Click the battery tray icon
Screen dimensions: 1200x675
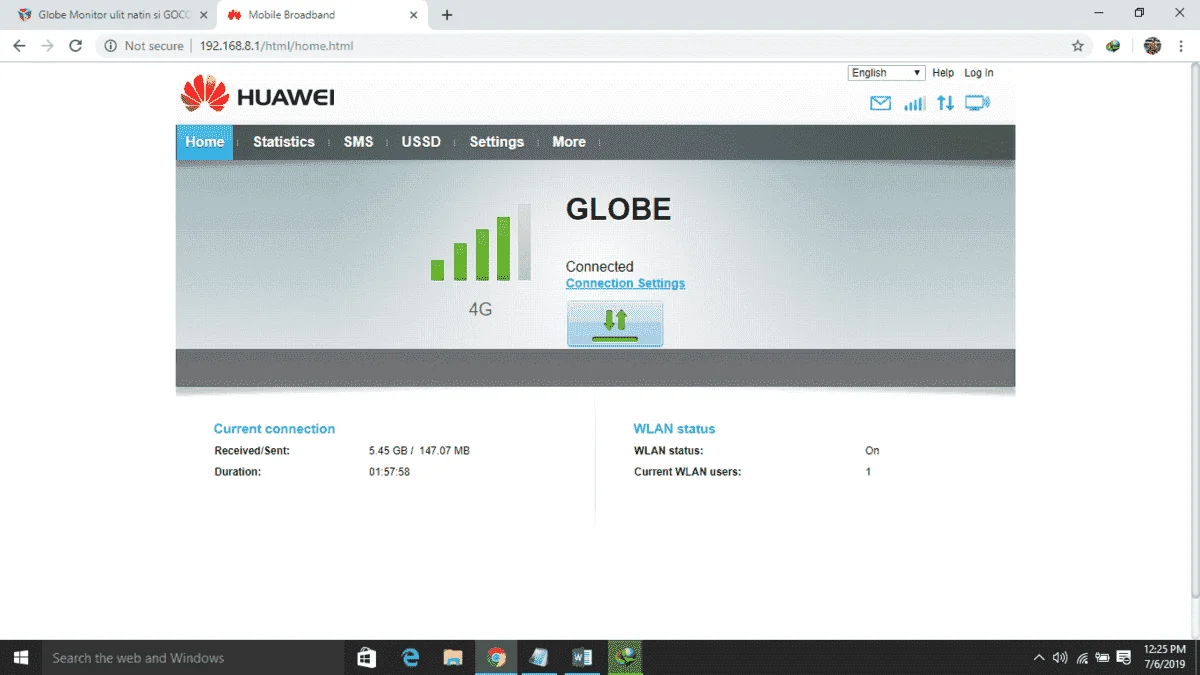pyautogui.click(x=1103, y=658)
